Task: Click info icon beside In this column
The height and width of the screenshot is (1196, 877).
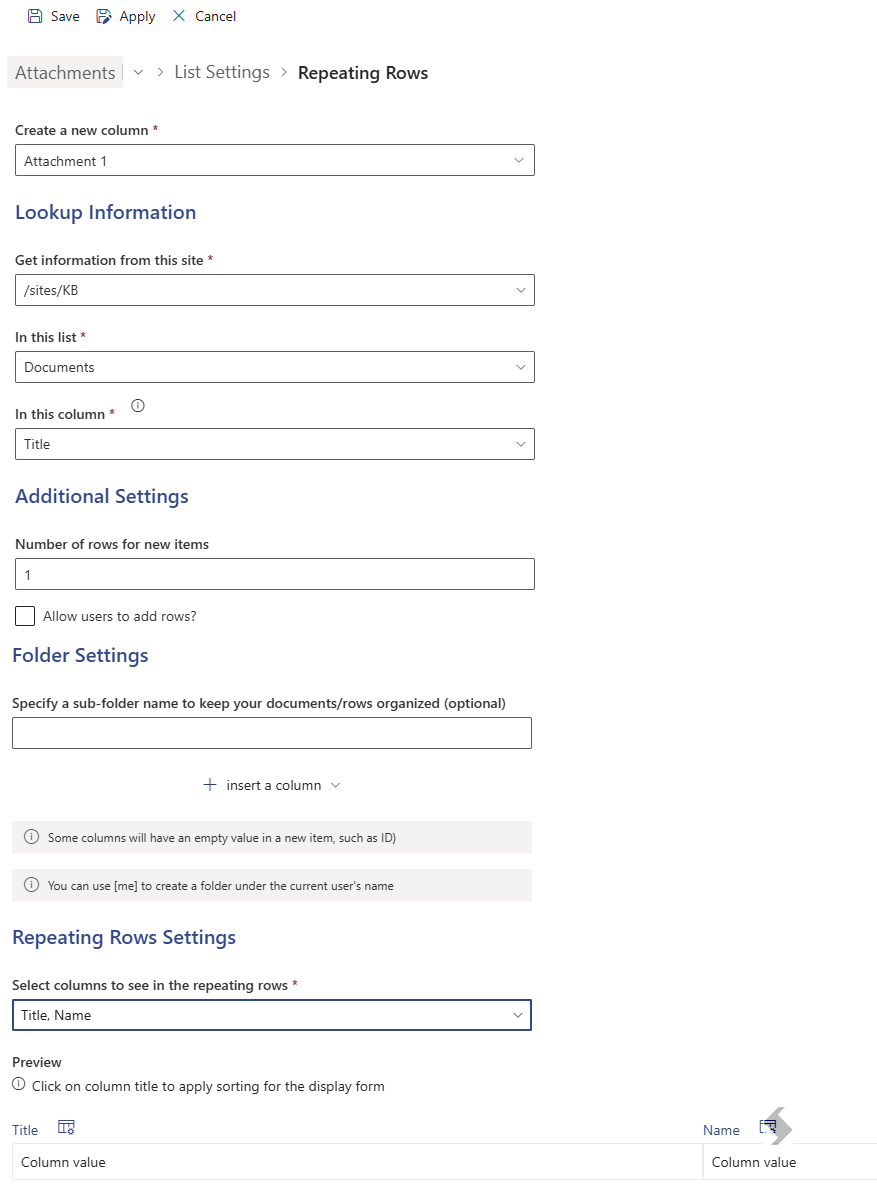Action: click(137, 406)
